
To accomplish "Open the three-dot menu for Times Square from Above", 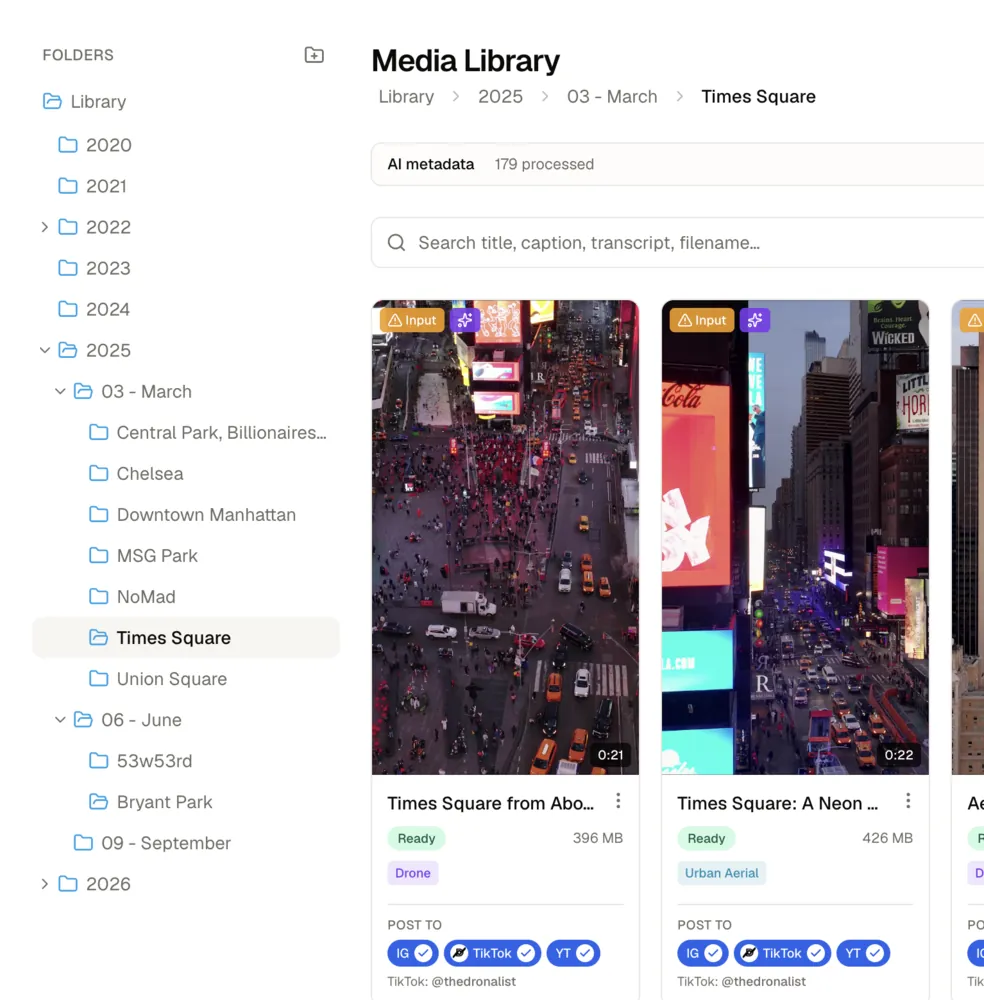I will tap(618, 801).
